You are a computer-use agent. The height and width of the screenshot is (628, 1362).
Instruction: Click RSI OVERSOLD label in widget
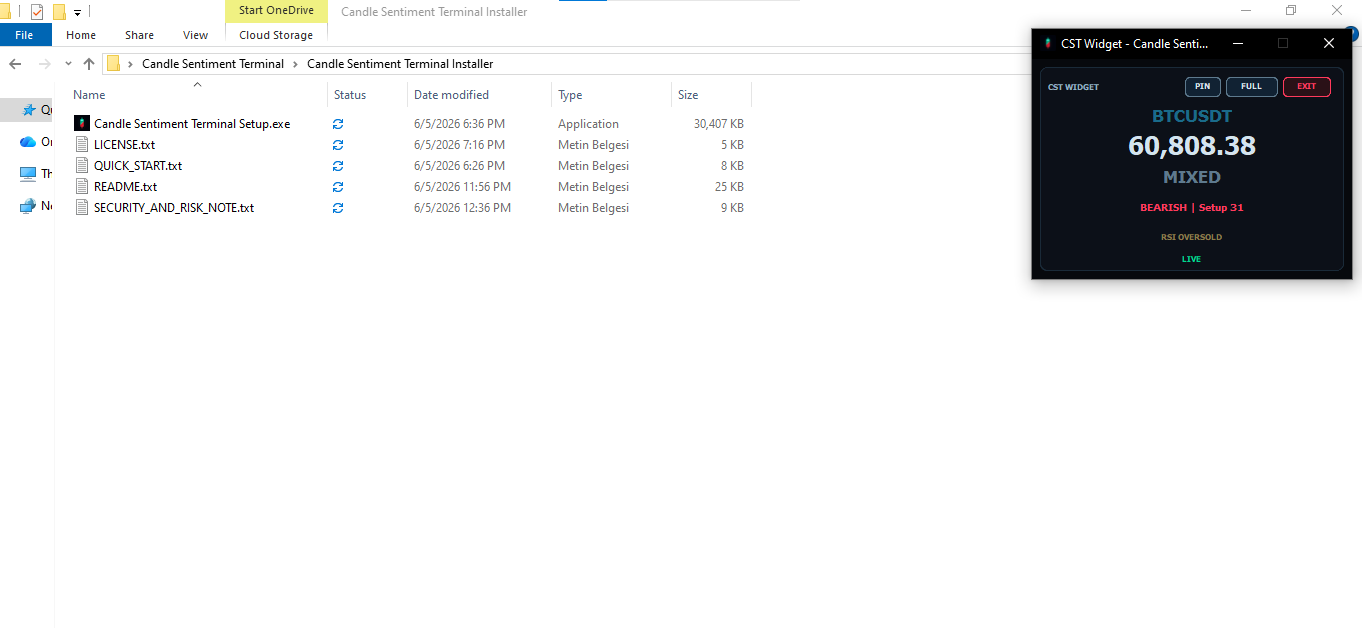1192,237
